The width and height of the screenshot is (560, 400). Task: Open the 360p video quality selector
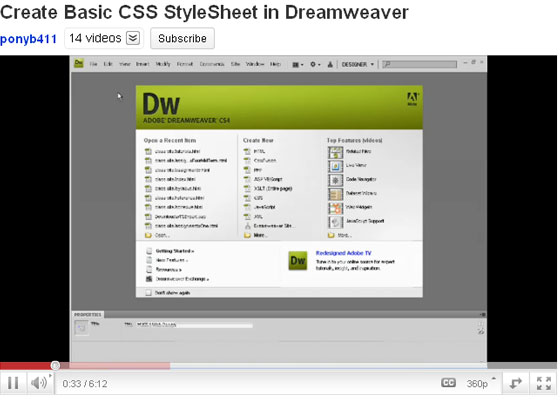pos(481,384)
